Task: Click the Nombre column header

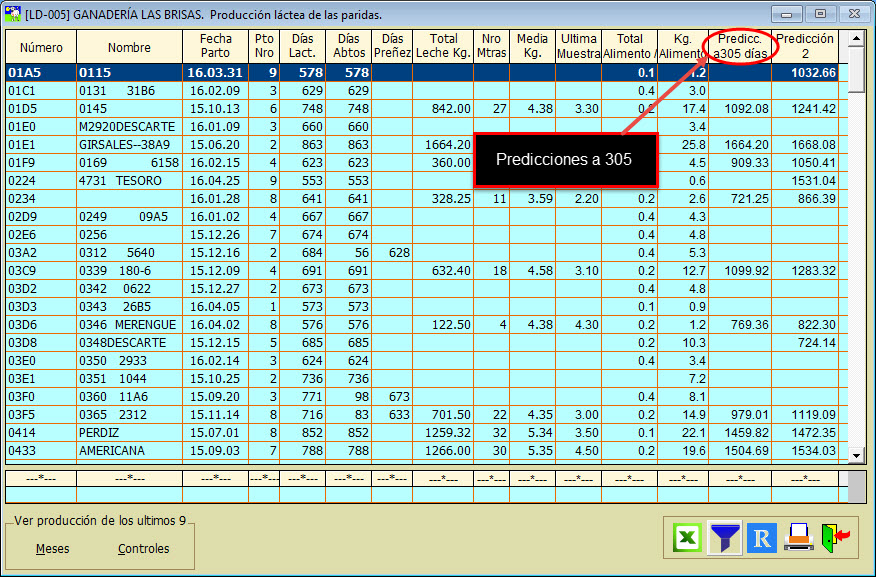Action: point(129,47)
